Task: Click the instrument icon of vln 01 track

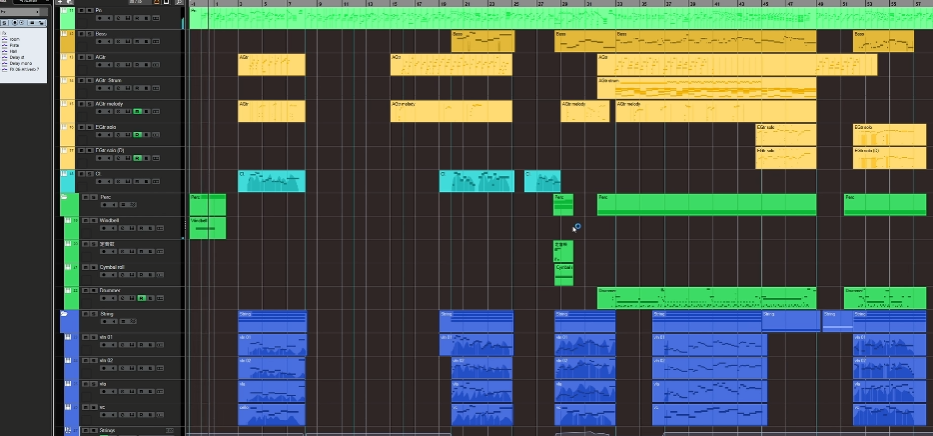Action: point(66,338)
